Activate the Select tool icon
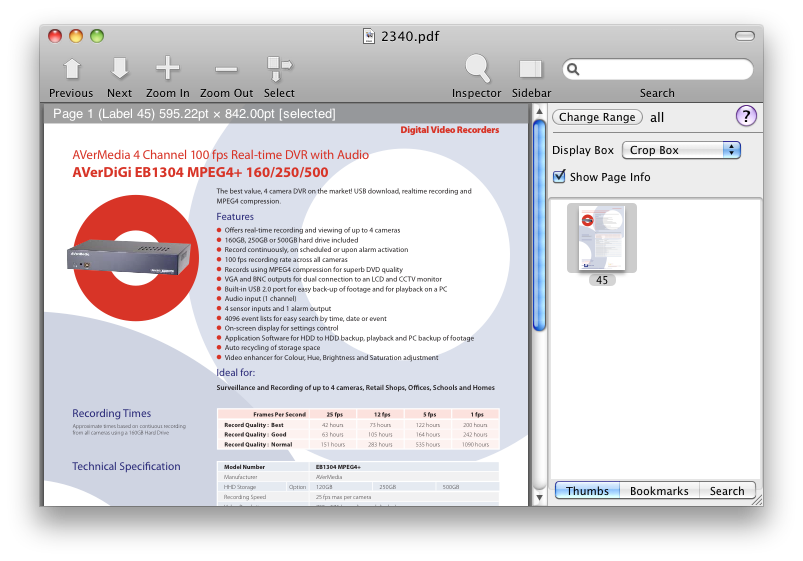 click(279, 69)
